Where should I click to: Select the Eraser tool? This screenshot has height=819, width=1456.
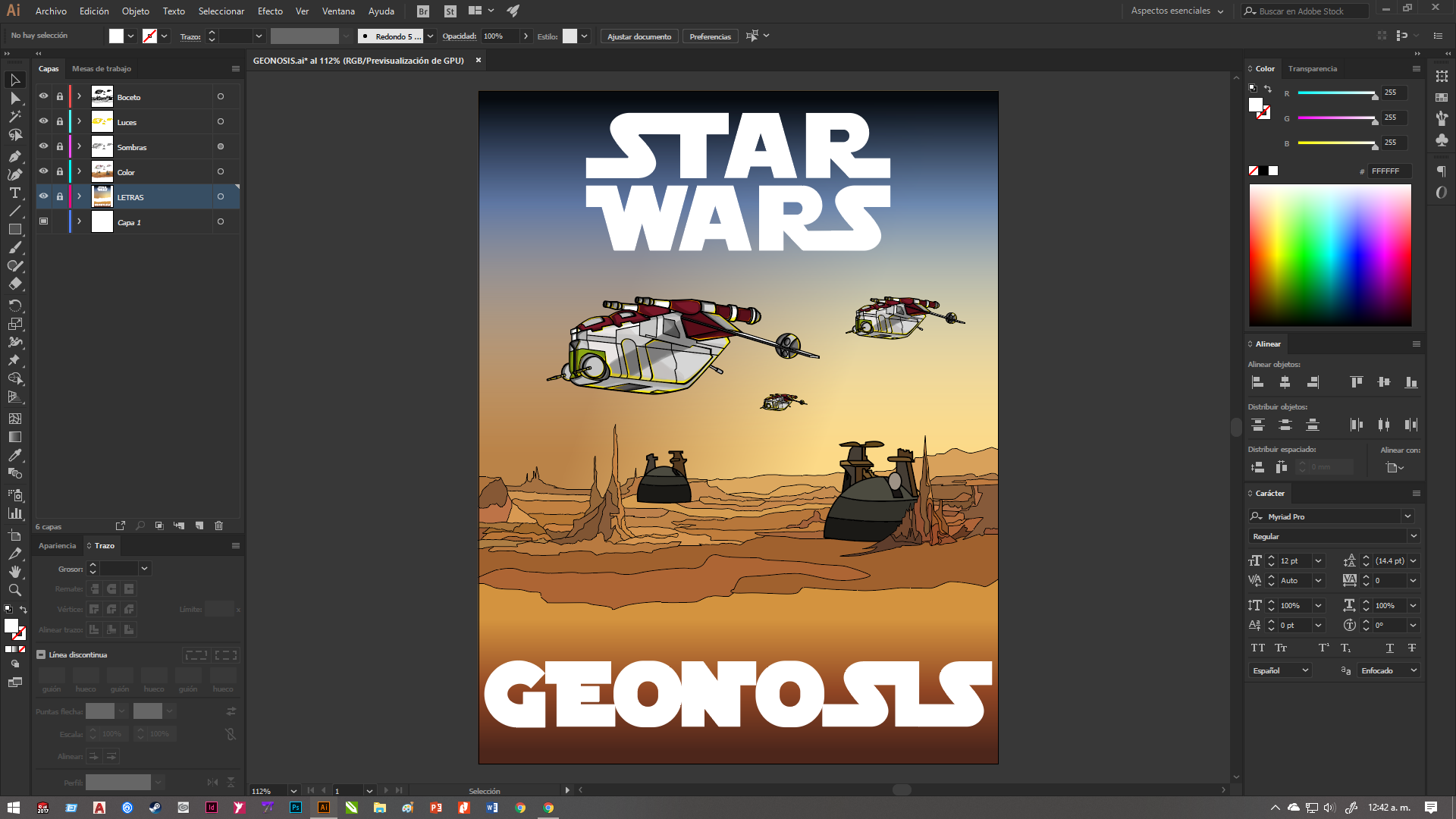14,284
